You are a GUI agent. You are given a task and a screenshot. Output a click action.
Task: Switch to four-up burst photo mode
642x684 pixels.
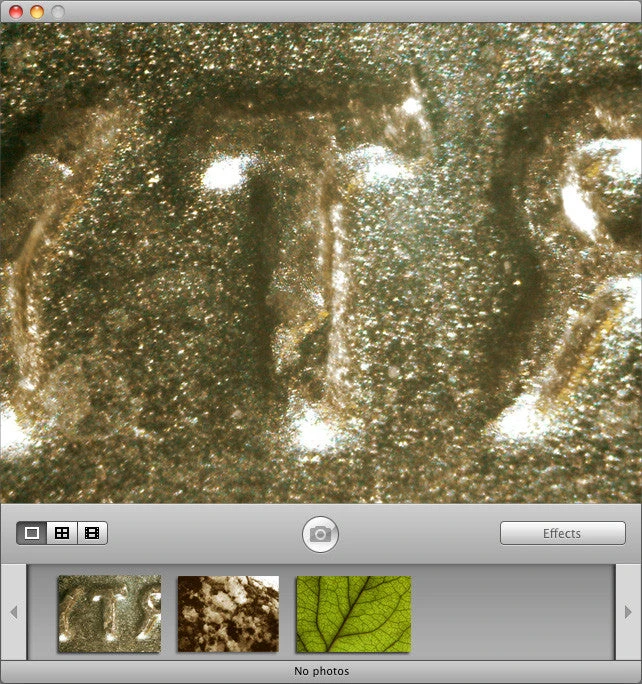62,533
